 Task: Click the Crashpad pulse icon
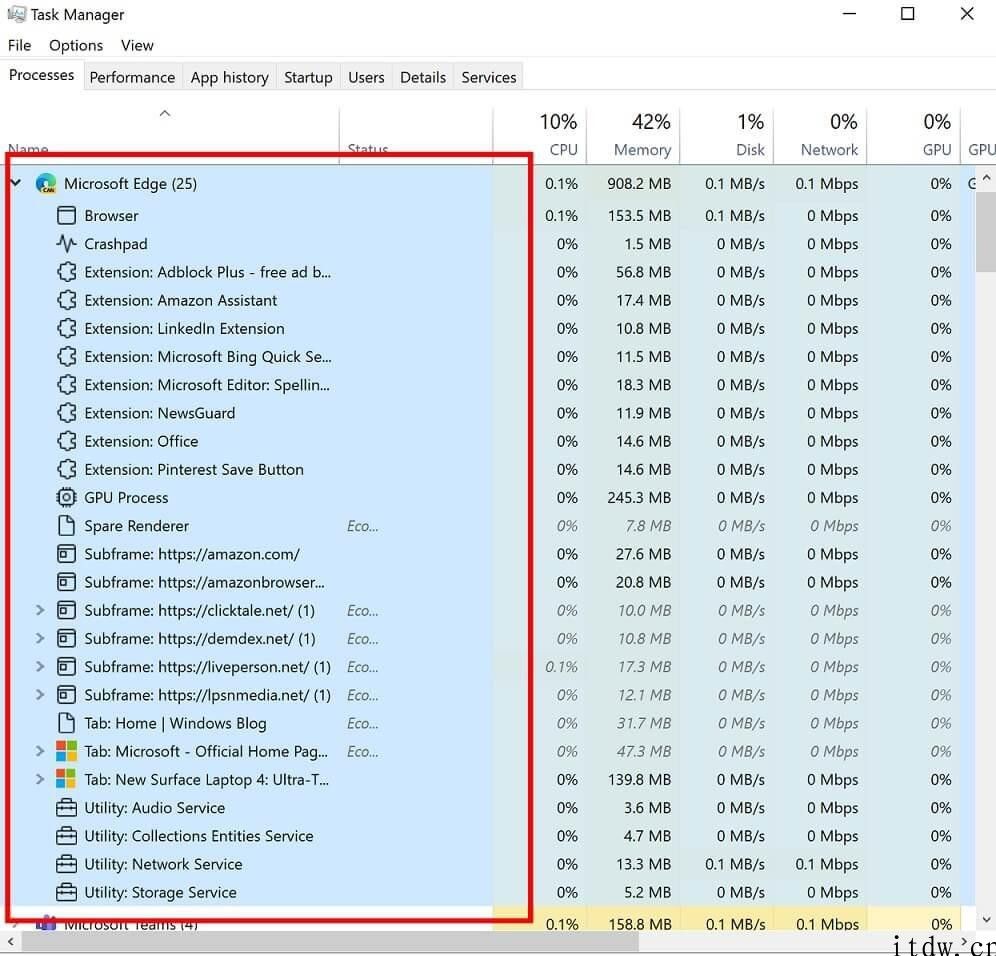[x=66, y=244]
